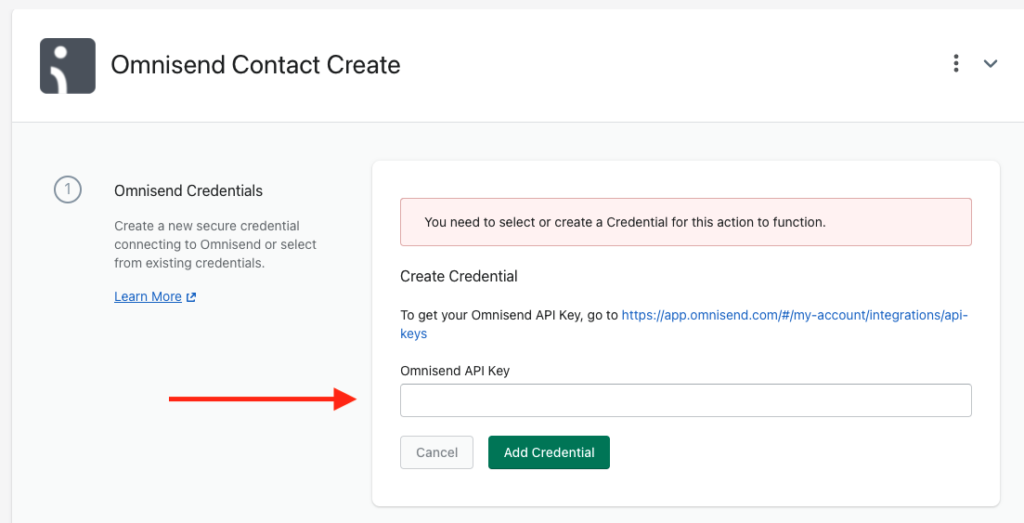Open the Learn More link
Screen dimensions: 1024x523
pos(148,296)
